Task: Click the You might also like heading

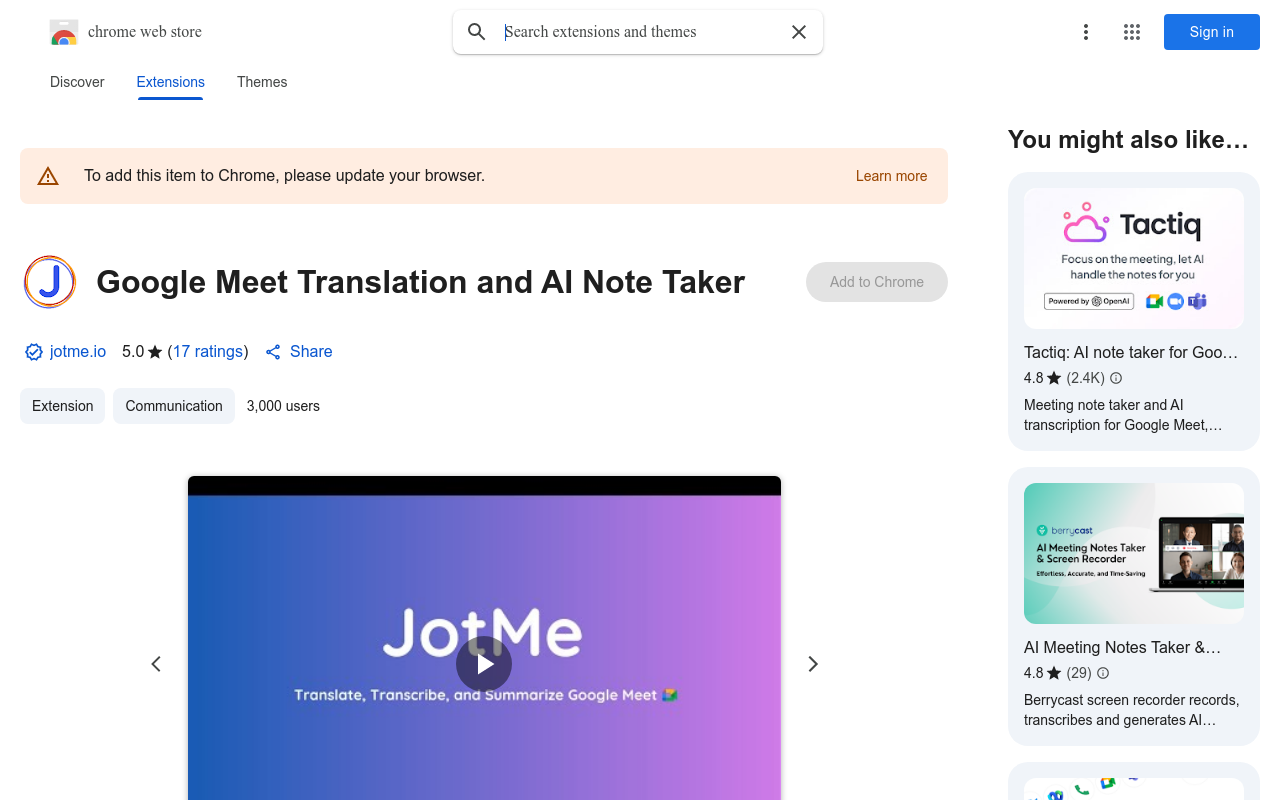Action: click(x=1128, y=140)
